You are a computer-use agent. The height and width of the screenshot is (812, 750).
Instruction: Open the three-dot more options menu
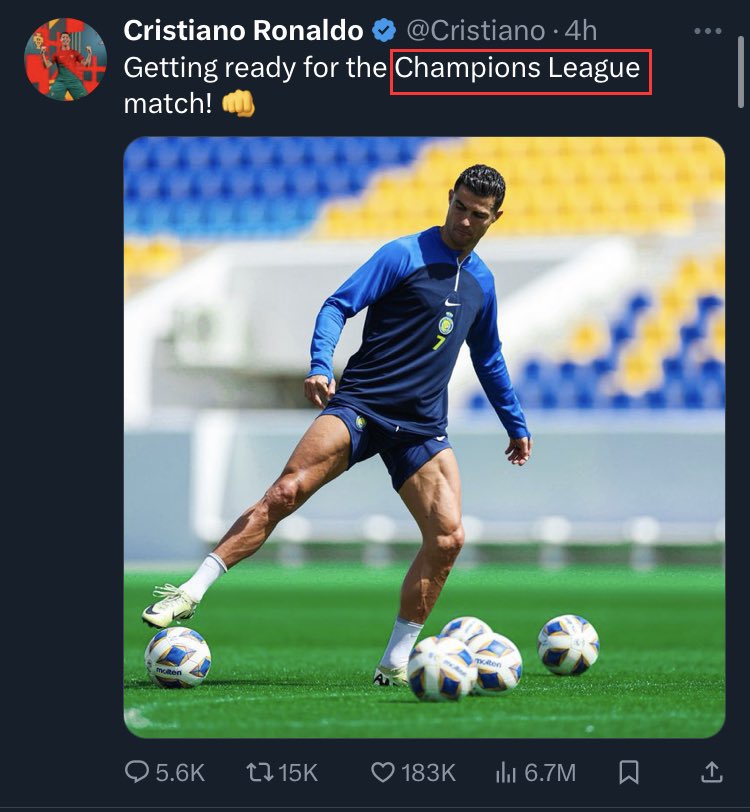point(708,31)
